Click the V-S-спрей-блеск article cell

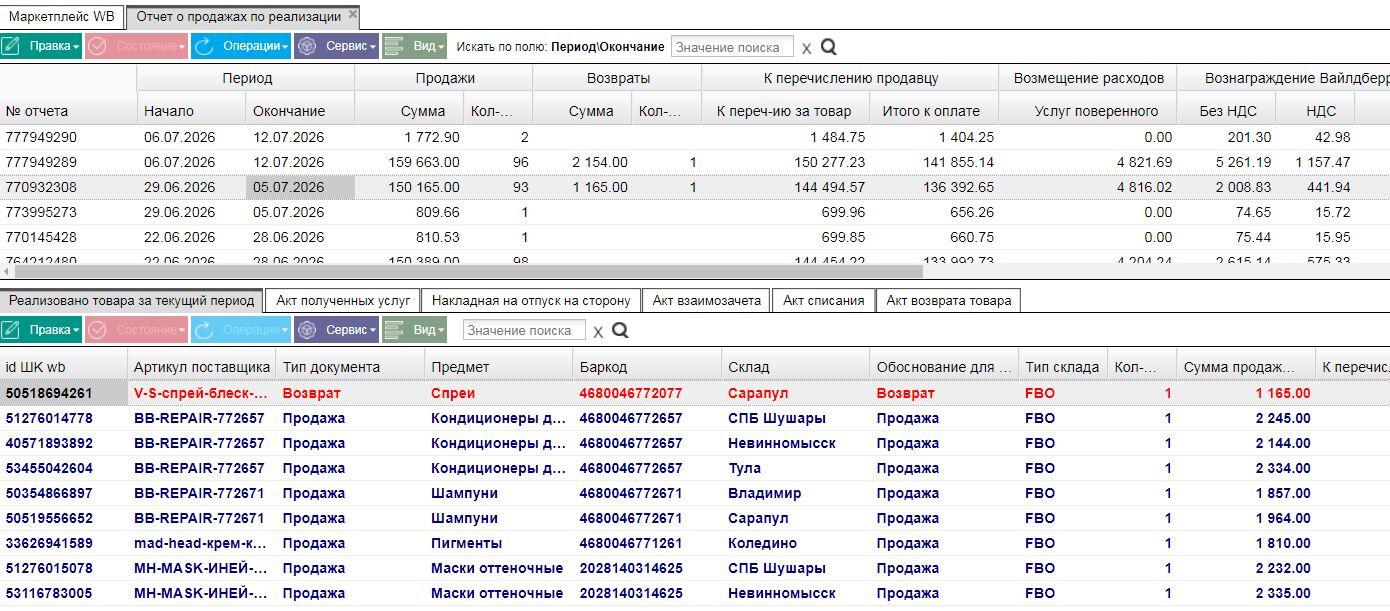[202, 393]
